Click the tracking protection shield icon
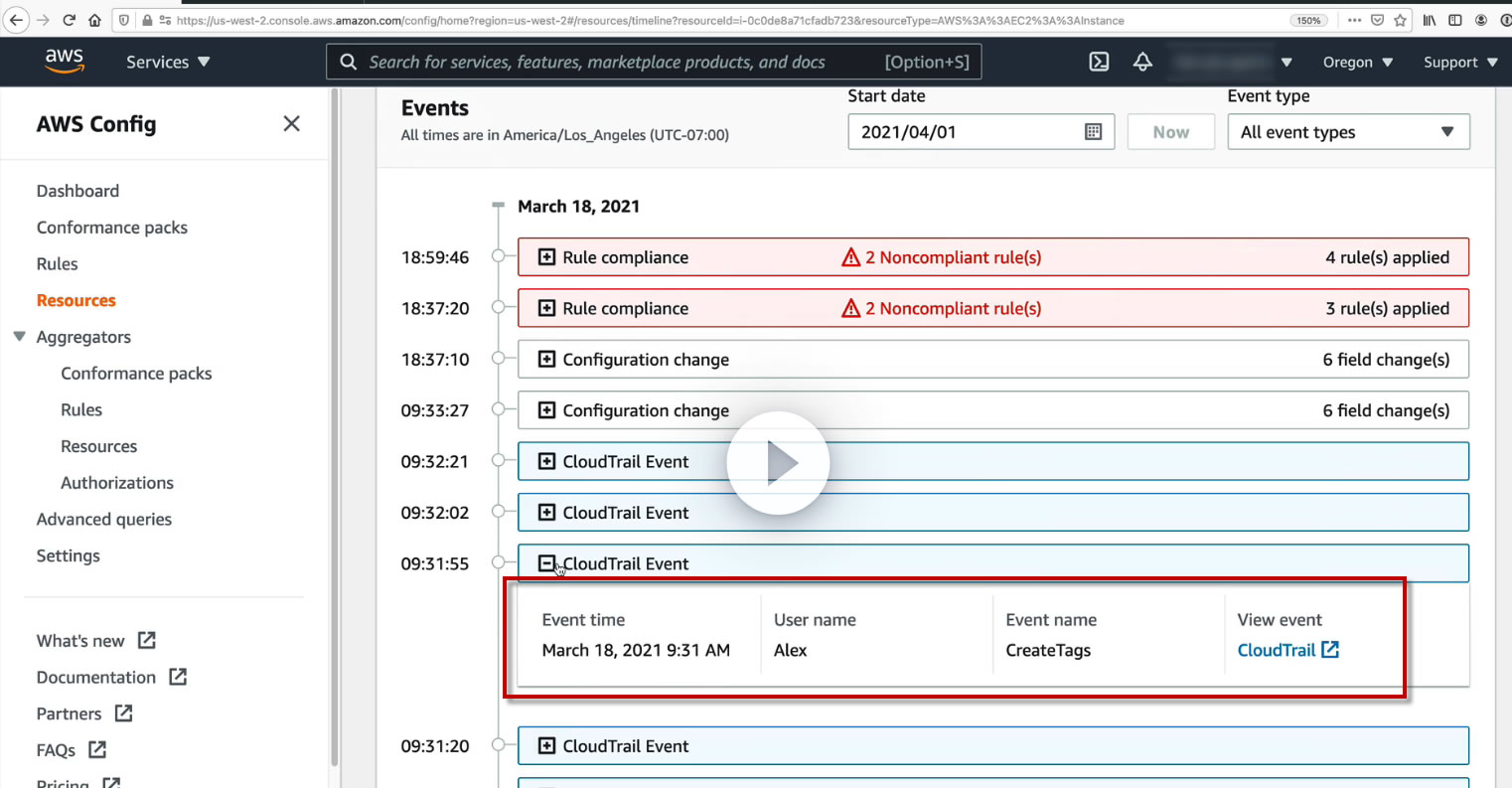The image size is (1512, 788). point(123,20)
